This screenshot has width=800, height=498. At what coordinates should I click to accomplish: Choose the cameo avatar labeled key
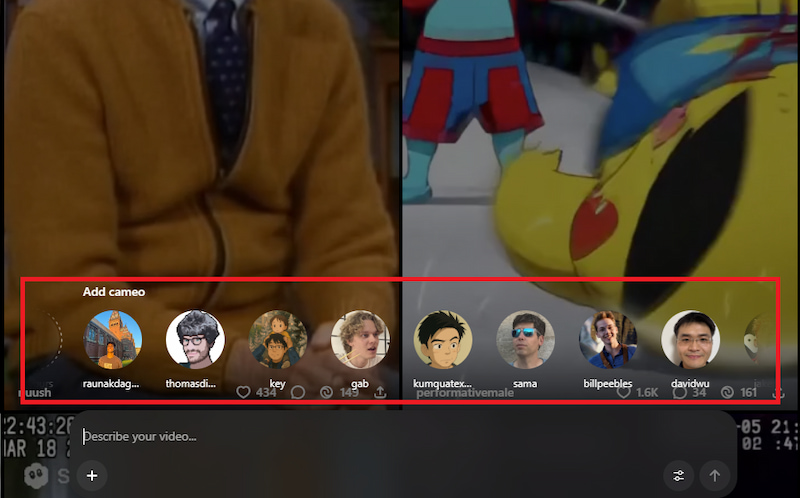pos(278,339)
